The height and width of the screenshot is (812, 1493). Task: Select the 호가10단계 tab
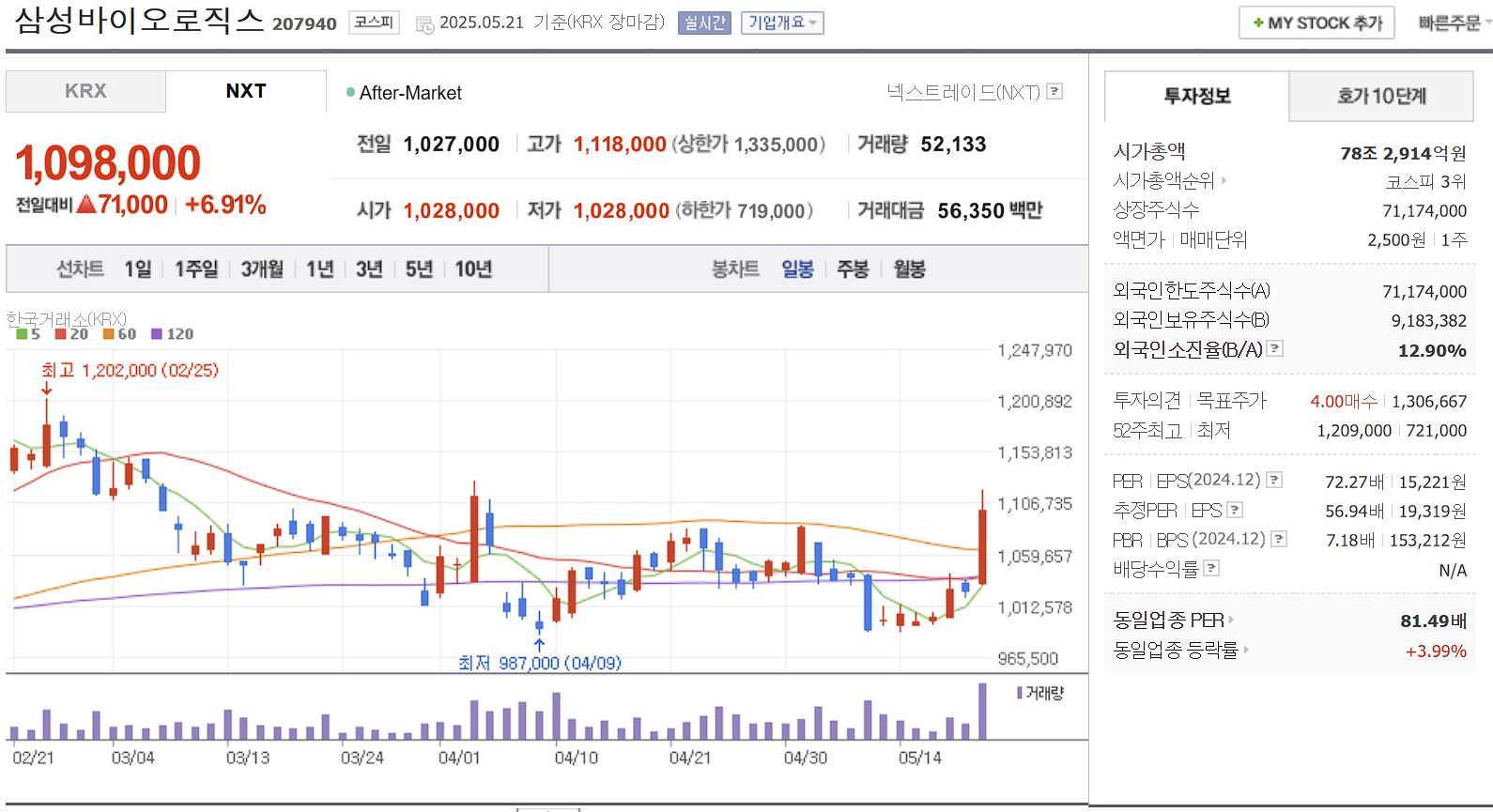tap(1381, 96)
